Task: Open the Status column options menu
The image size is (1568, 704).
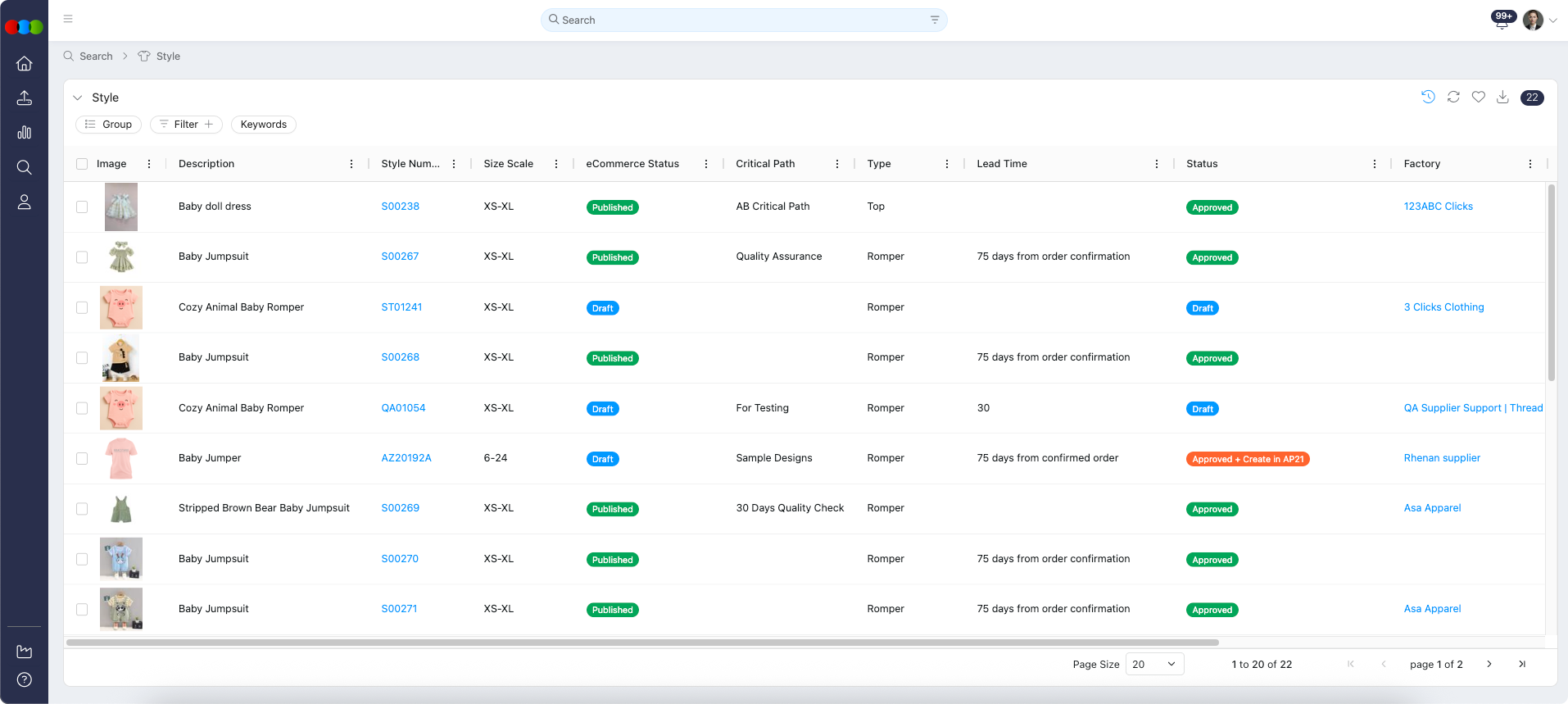Action: [x=1374, y=164]
